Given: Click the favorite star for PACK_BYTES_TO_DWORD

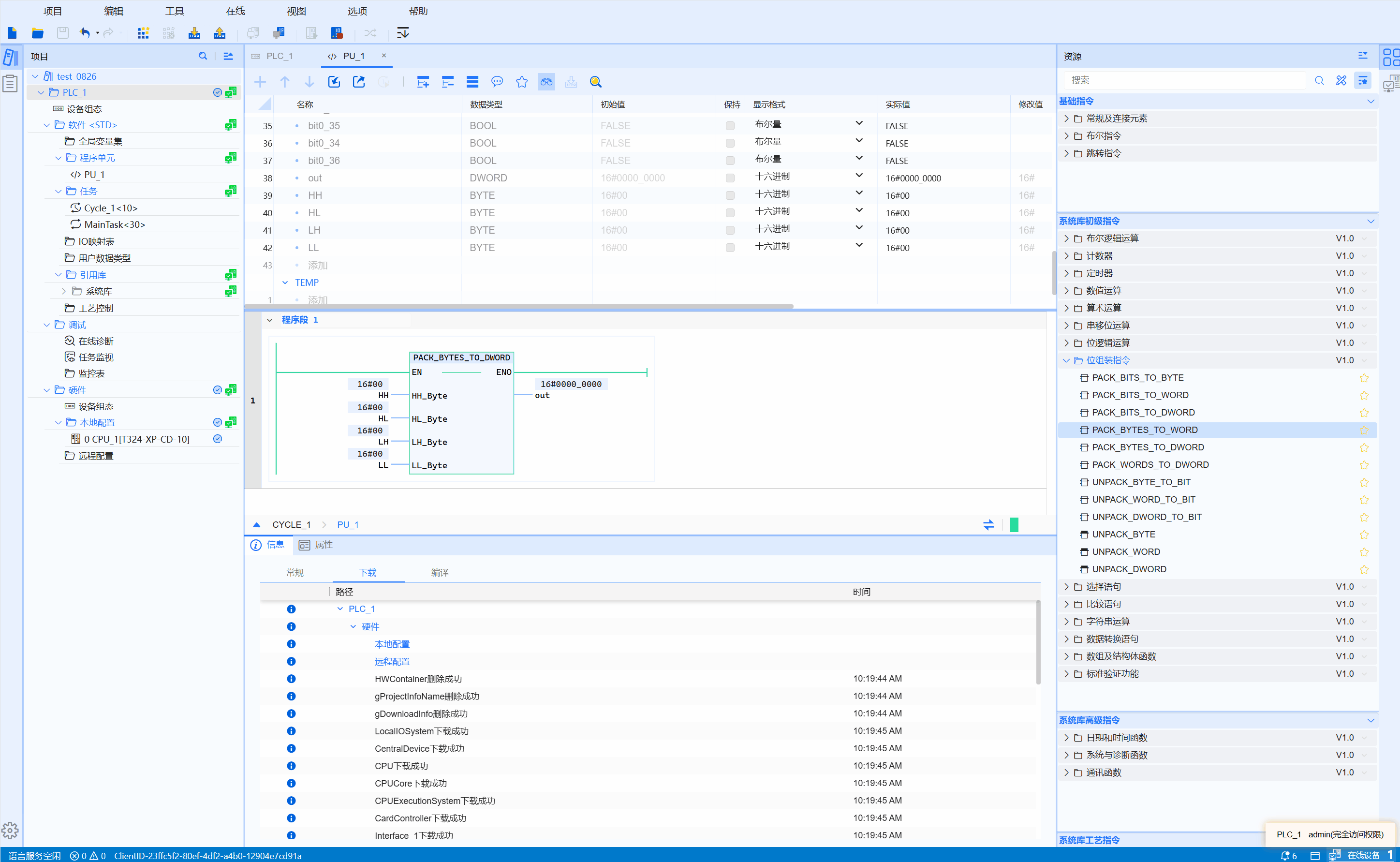Looking at the screenshot, I should pos(1364,447).
